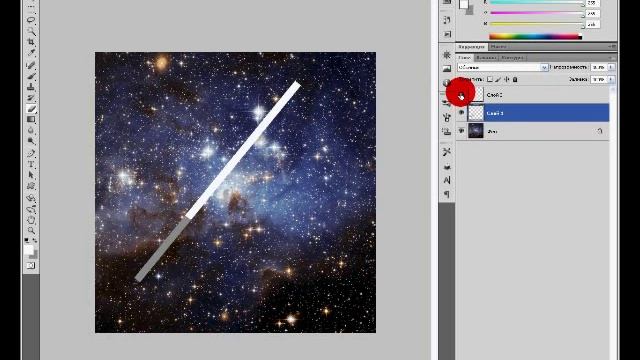The image size is (640, 360).
Task: Toggle lock image pixels brush icon
Action: pyautogui.click(x=498, y=79)
